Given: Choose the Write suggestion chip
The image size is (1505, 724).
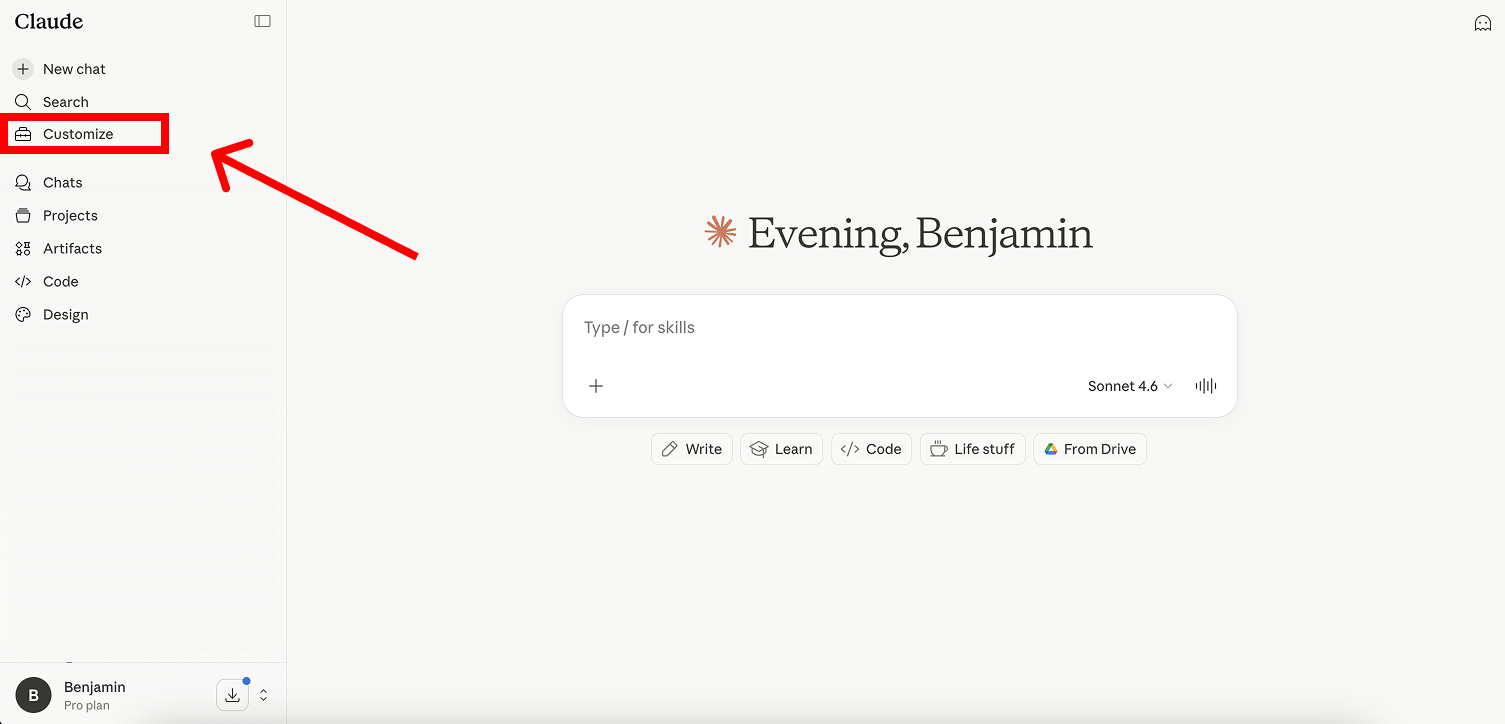Looking at the screenshot, I should [692, 449].
